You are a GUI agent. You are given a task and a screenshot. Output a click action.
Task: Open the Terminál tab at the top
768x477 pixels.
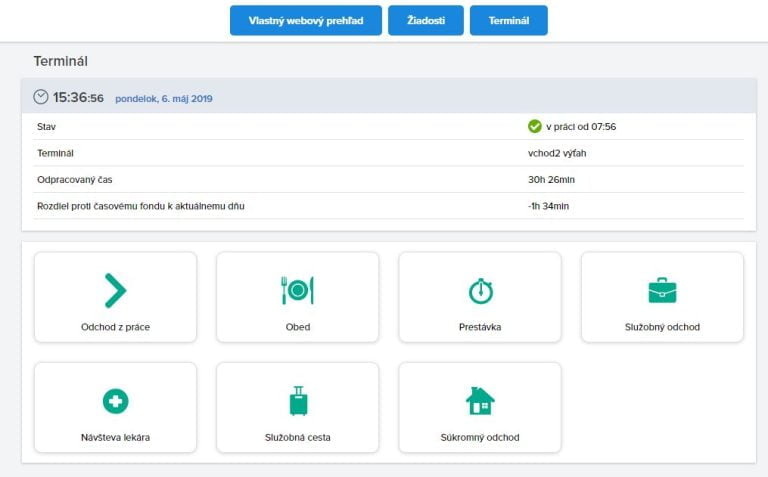click(508, 20)
